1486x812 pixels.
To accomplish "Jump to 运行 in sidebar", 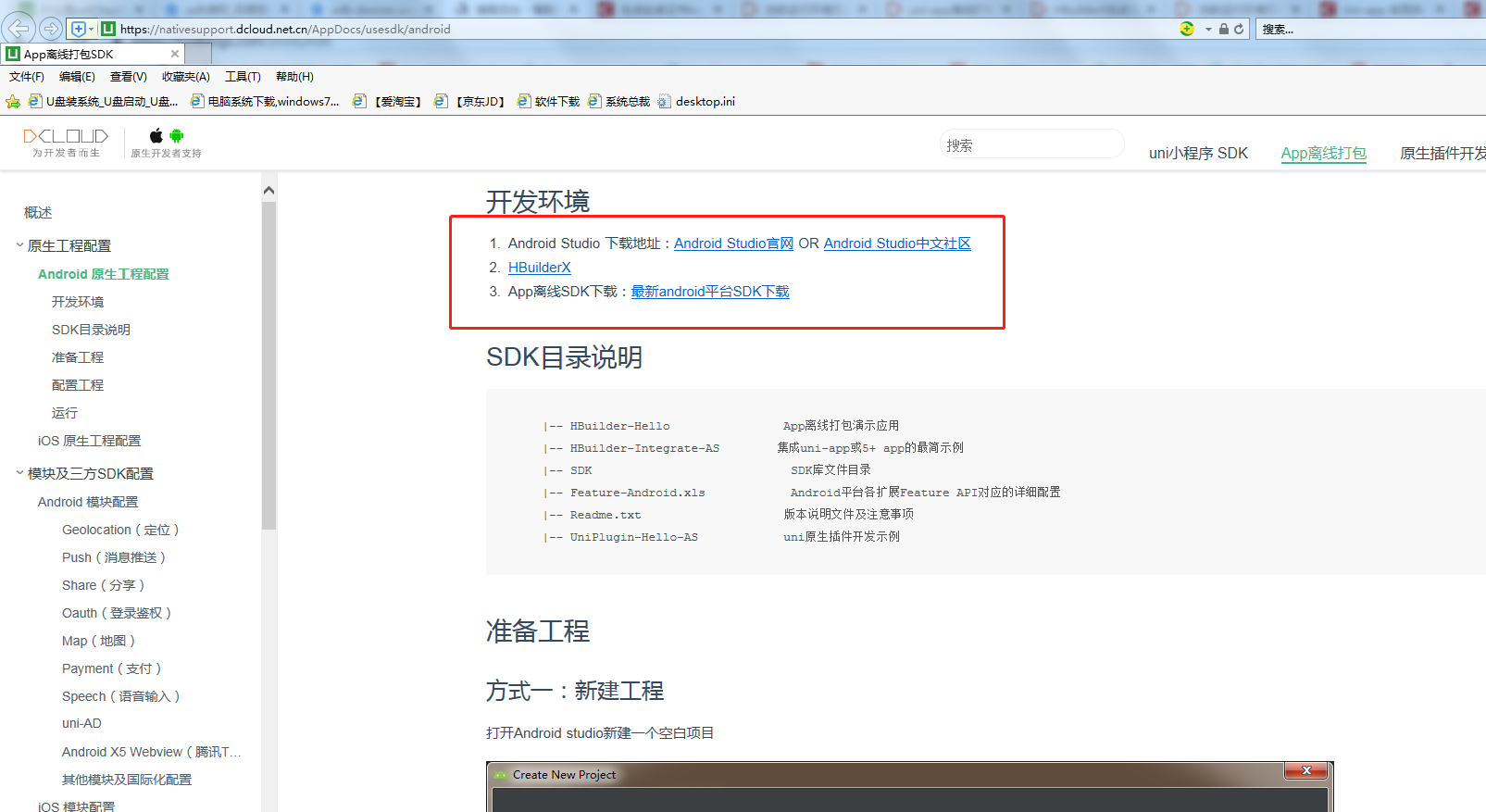I will (x=65, y=413).
